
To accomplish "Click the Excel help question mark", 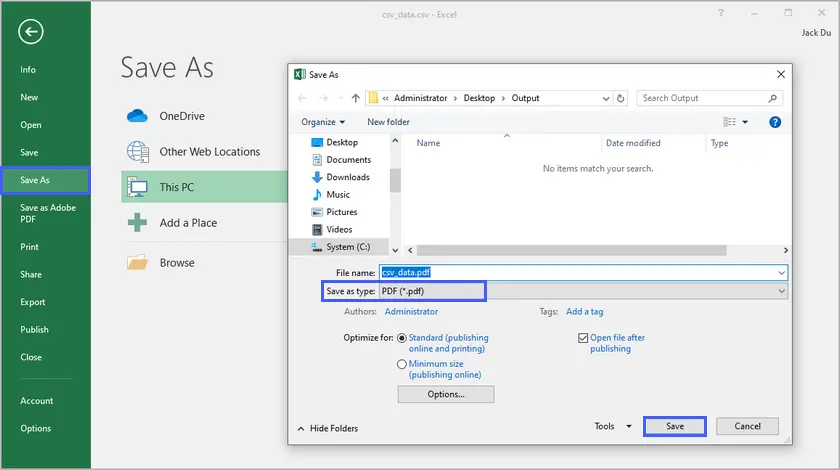I will click(x=721, y=13).
